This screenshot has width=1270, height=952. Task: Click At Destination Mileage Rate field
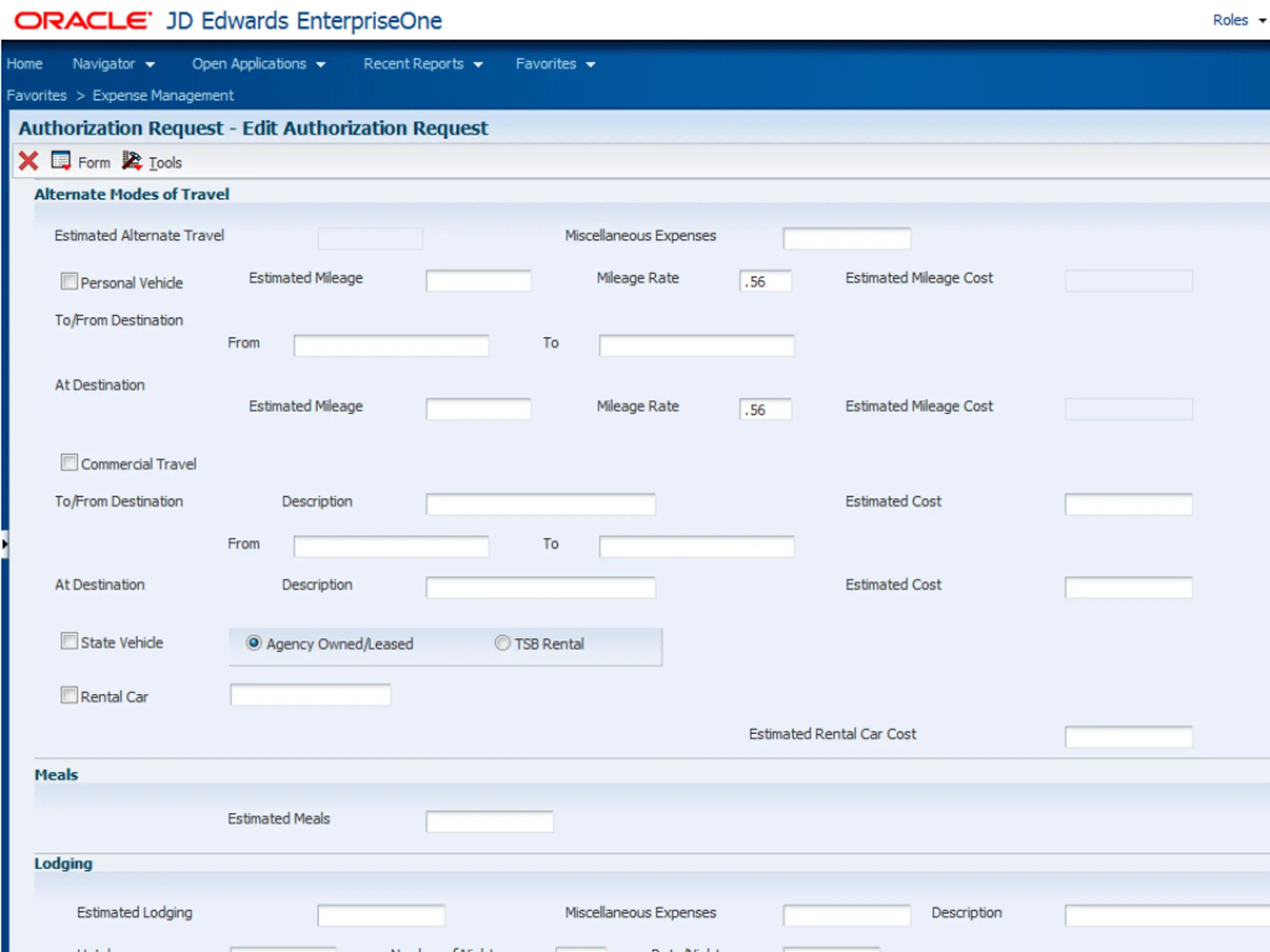click(765, 409)
